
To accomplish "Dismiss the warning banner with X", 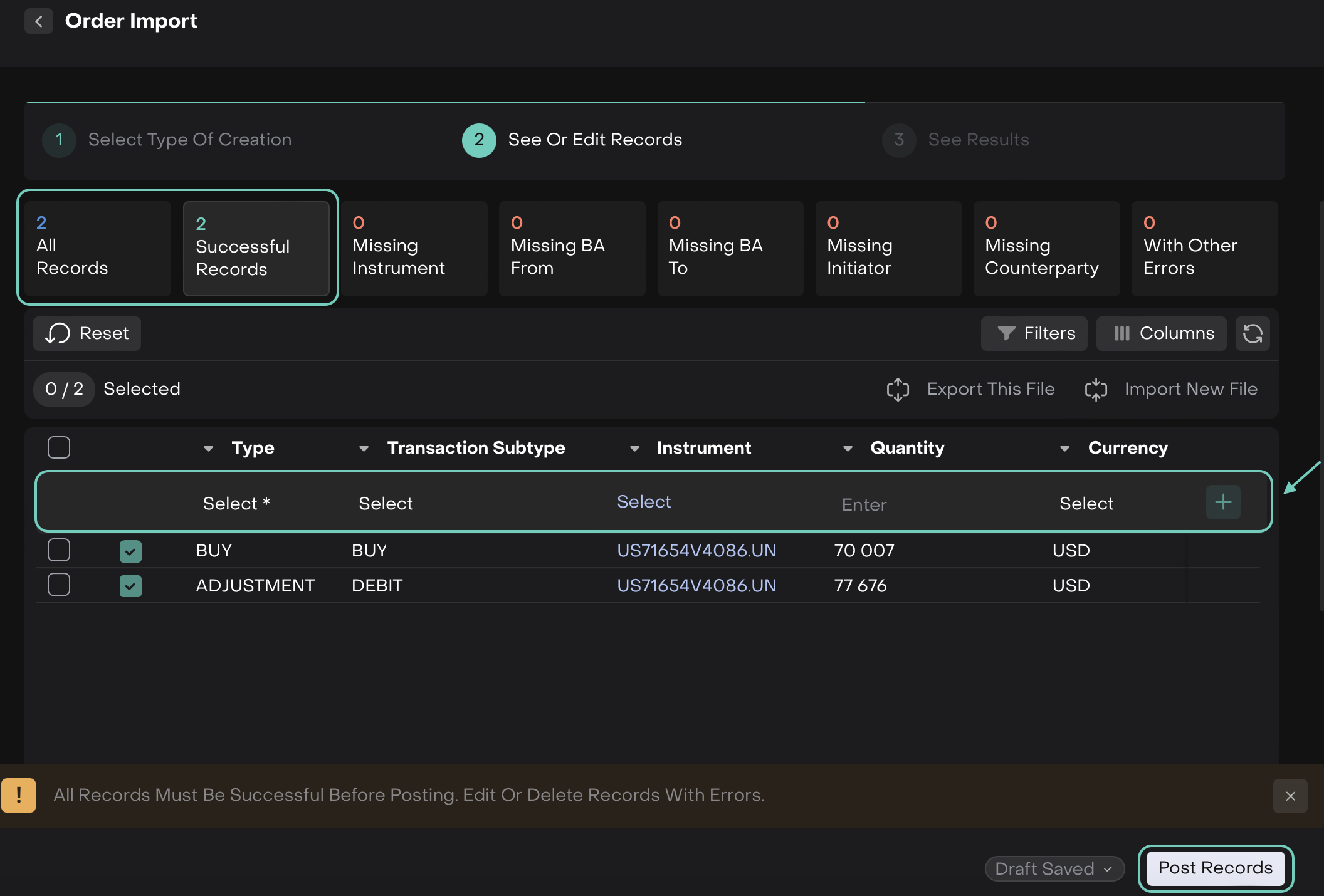I will coord(1290,796).
